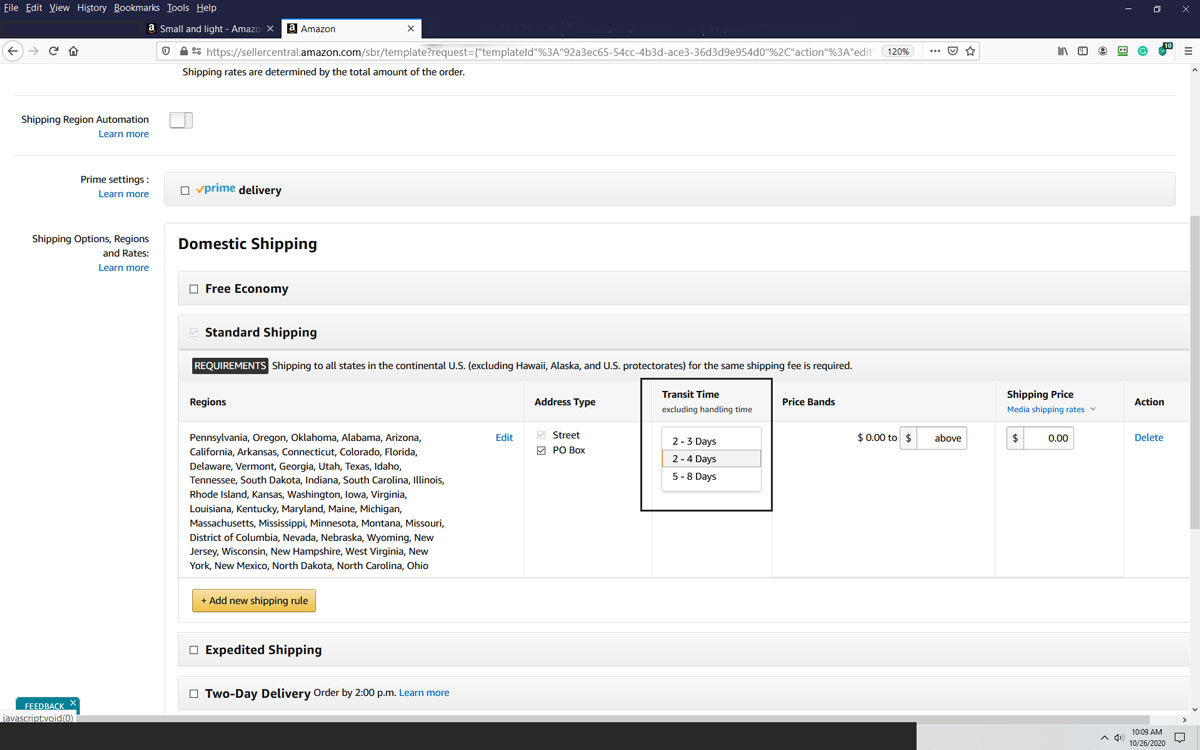Show hidden system tray icons
The height and width of the screenshot is (750, 1200).
[1104, 738]
